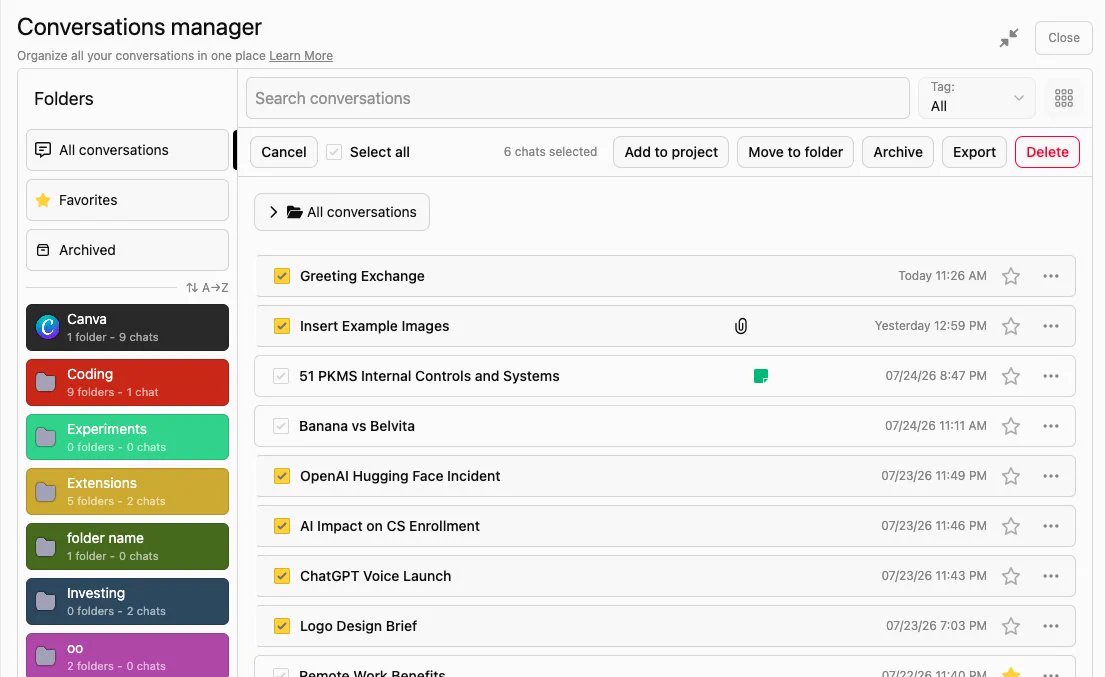
Task: Focus the Search conversations field
Action: coord(578,98)
